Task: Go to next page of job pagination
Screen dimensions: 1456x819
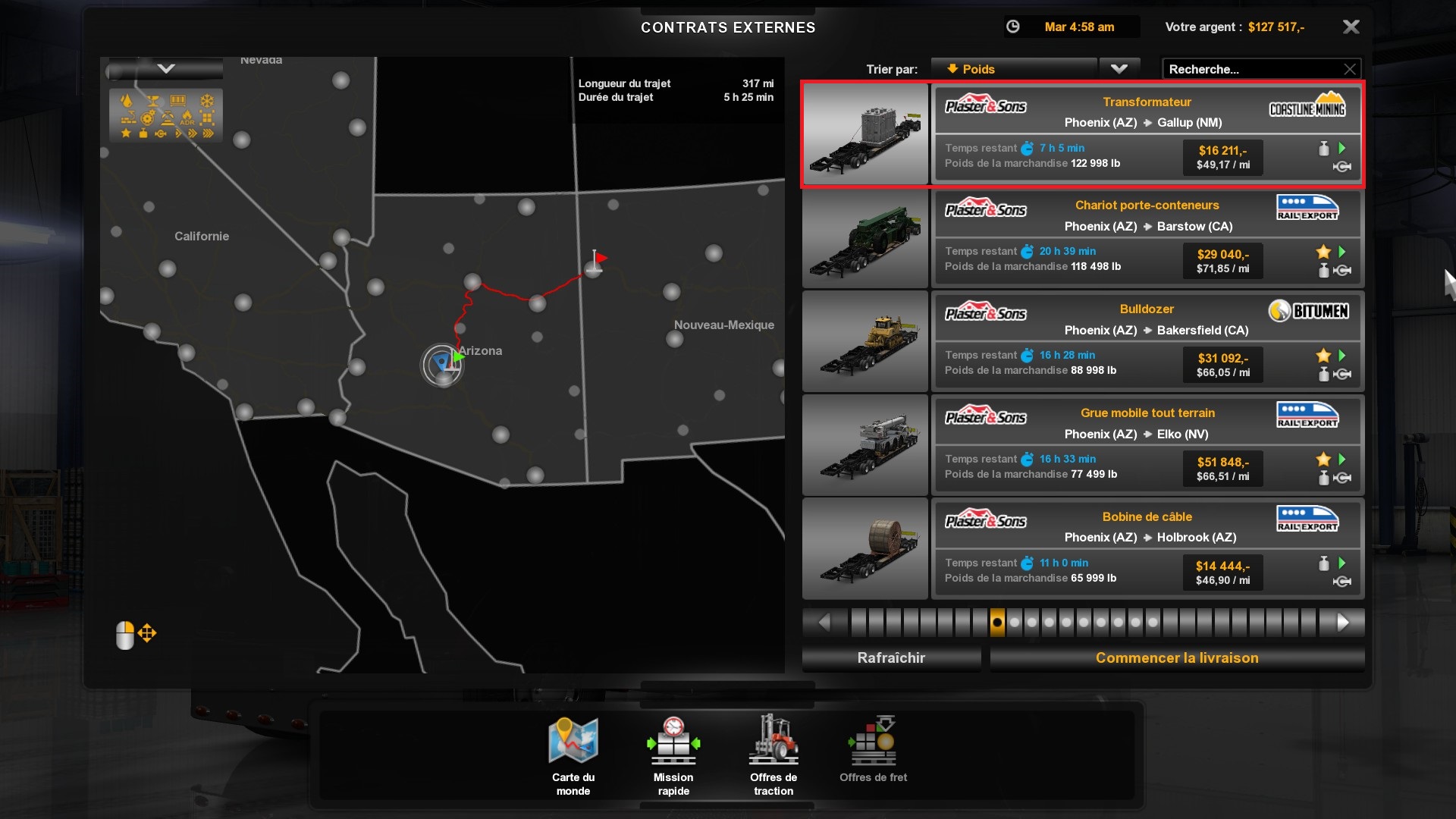Action: click(1342, 623)
